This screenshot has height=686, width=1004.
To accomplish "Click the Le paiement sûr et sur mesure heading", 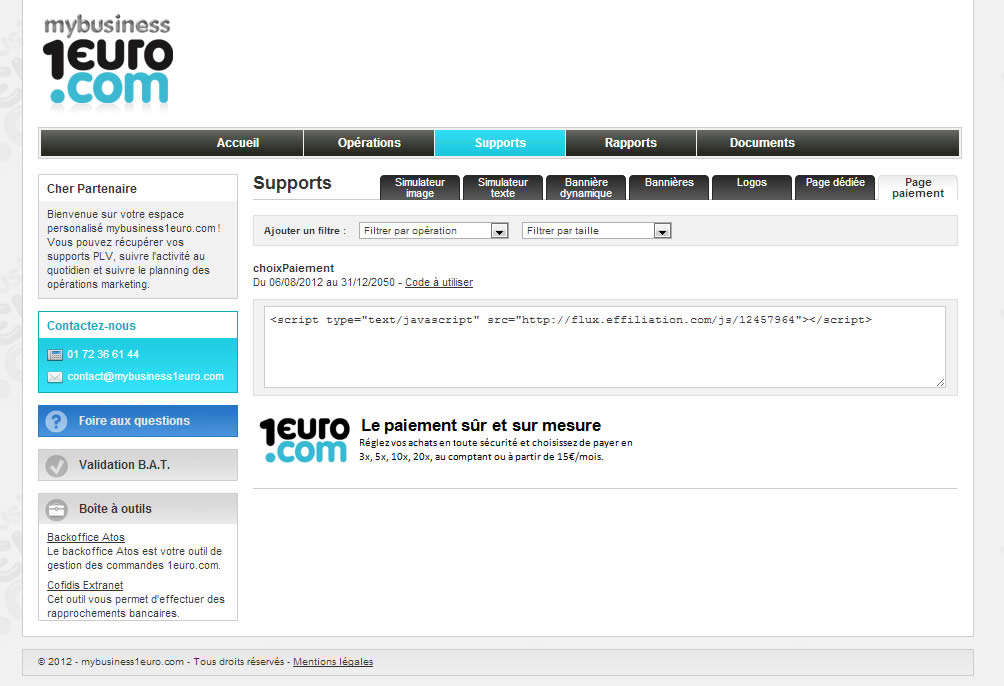I will click(481, 425).
